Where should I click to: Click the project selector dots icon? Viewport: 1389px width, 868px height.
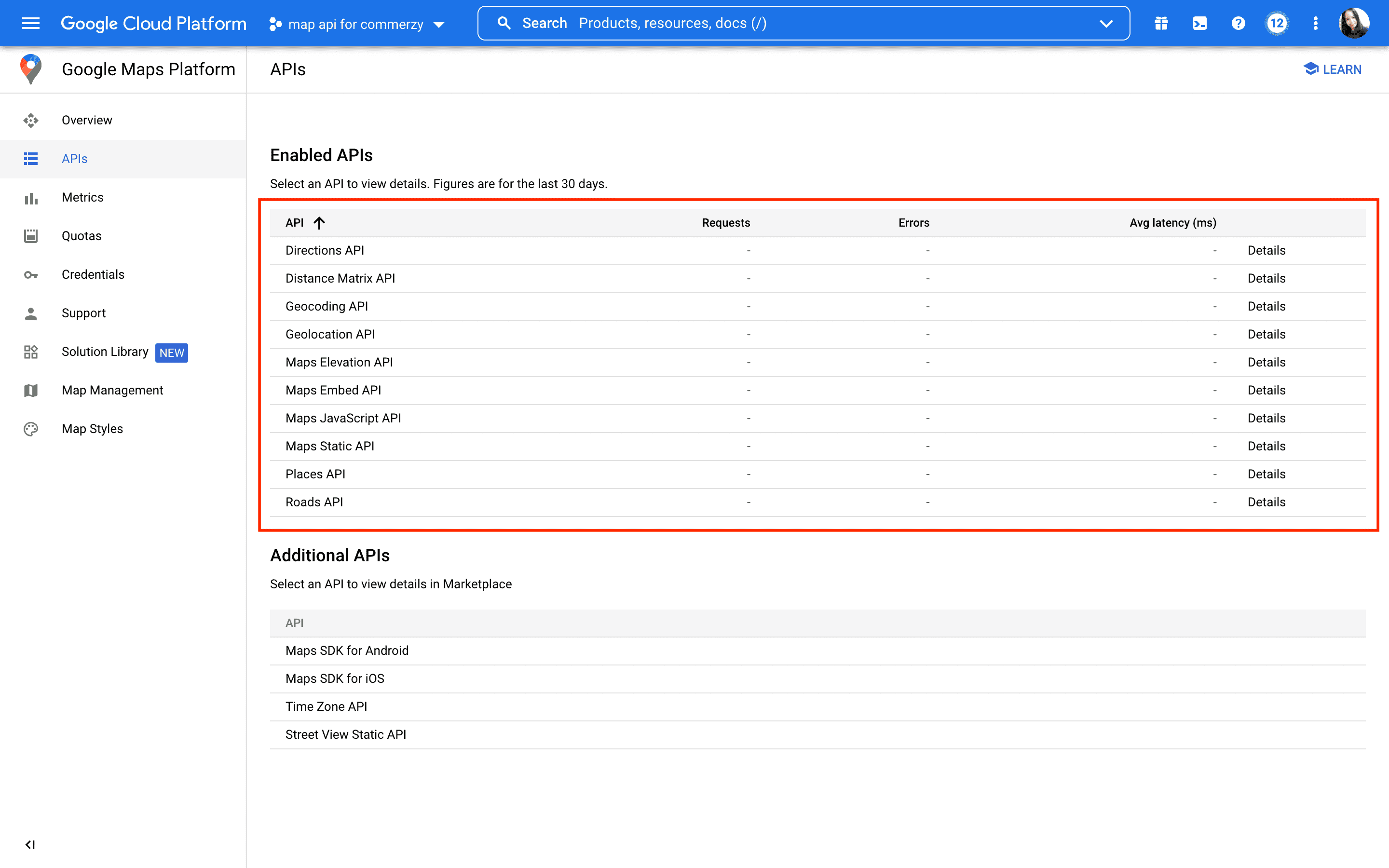(275, 24)
